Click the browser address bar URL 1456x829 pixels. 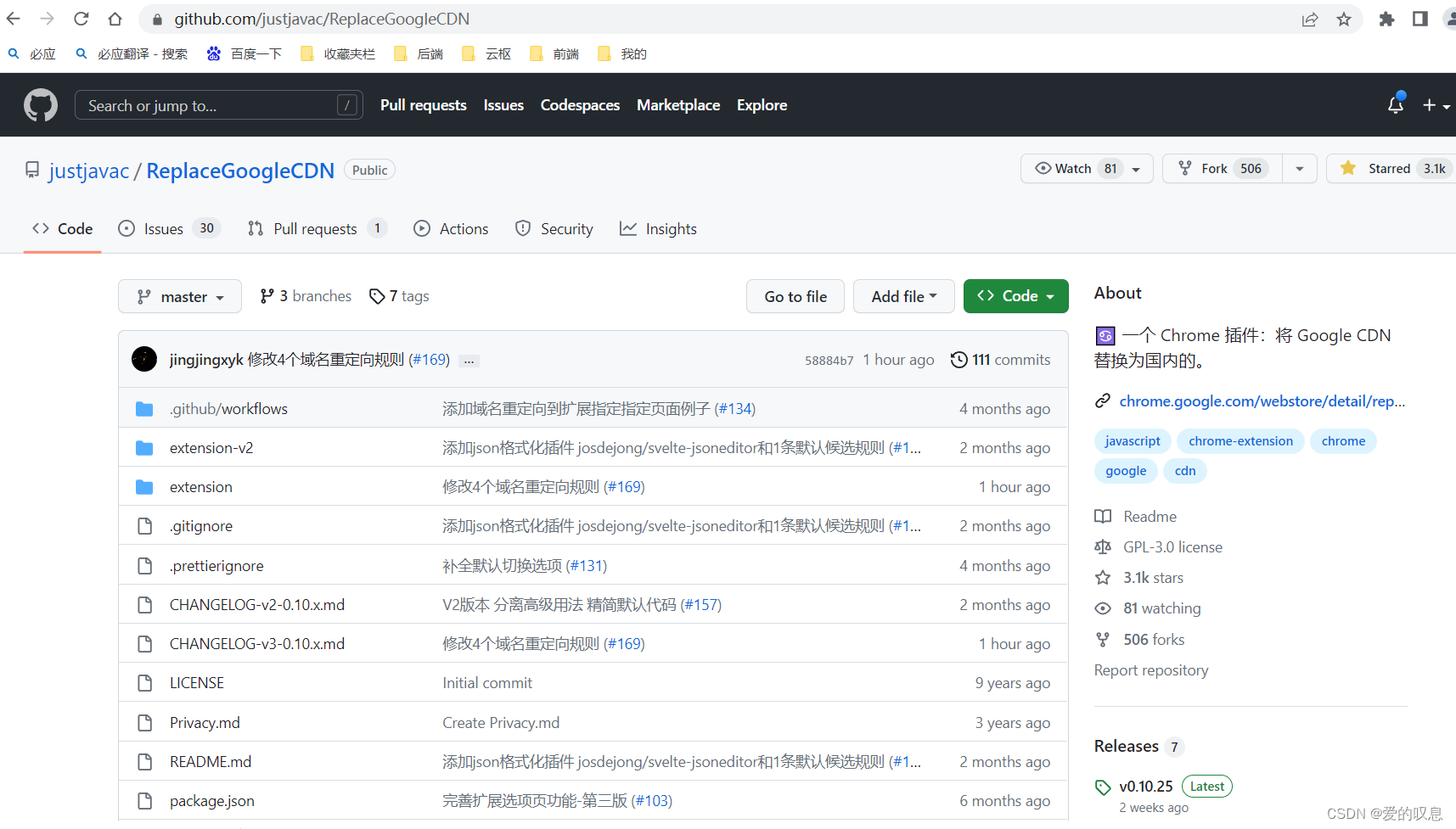(x=322, y=19)
